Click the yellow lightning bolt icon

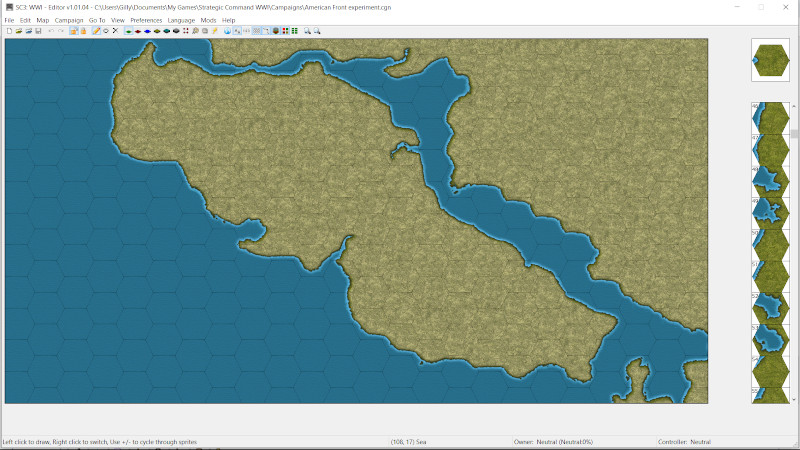pyautogui.click(x=214, y=31)
